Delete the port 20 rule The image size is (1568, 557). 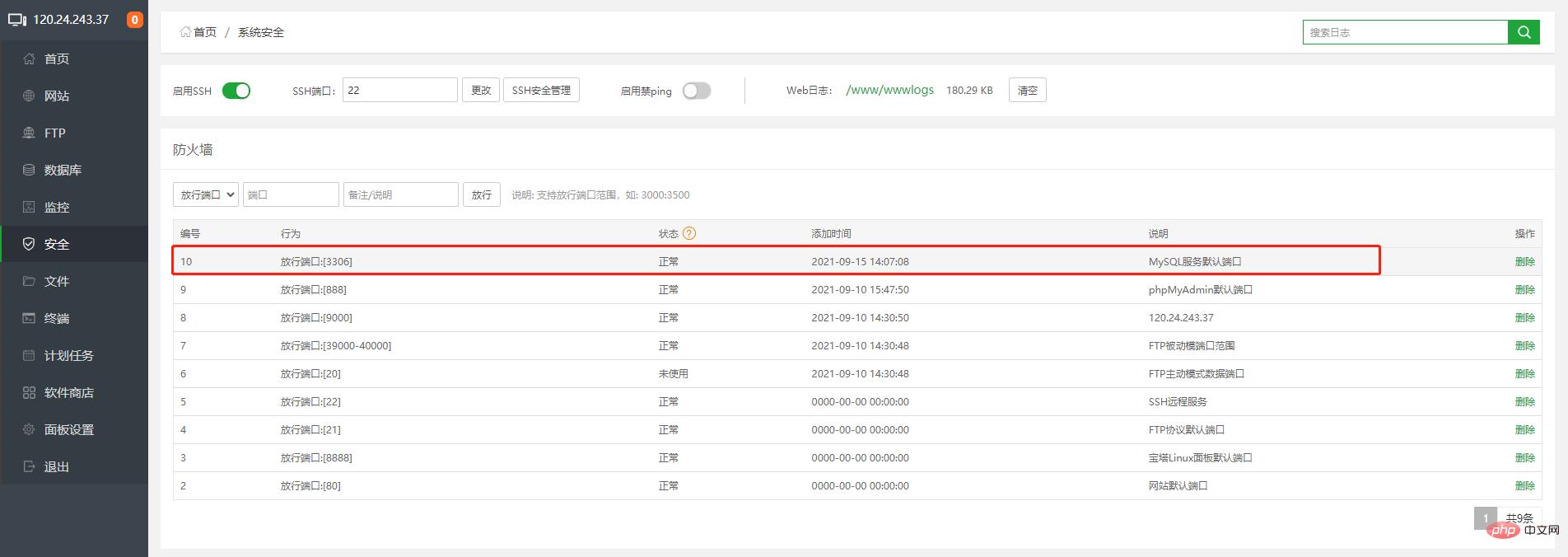click(1524, 373)
